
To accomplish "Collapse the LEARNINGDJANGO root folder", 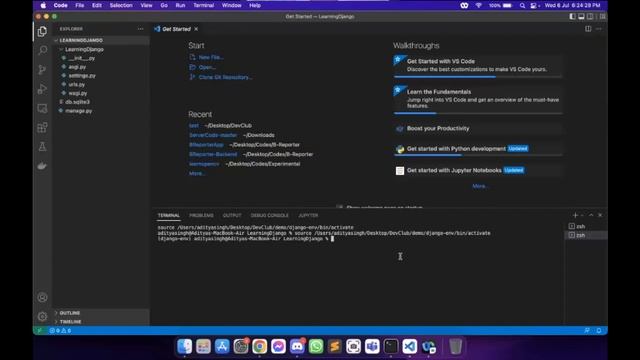I will 100,40.
